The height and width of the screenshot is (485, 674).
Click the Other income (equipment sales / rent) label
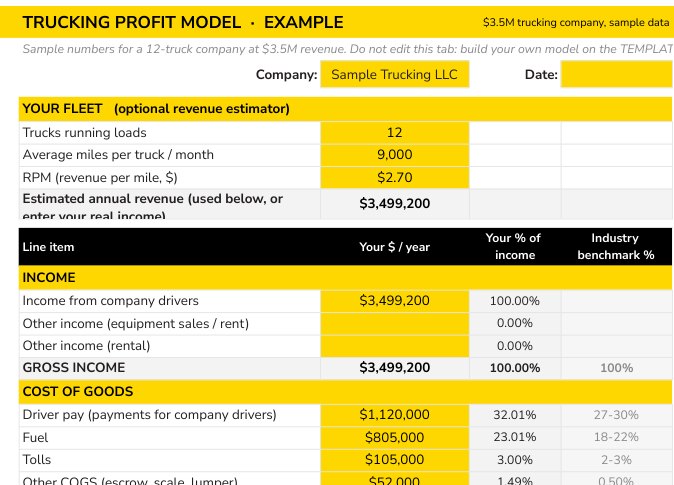136,323
